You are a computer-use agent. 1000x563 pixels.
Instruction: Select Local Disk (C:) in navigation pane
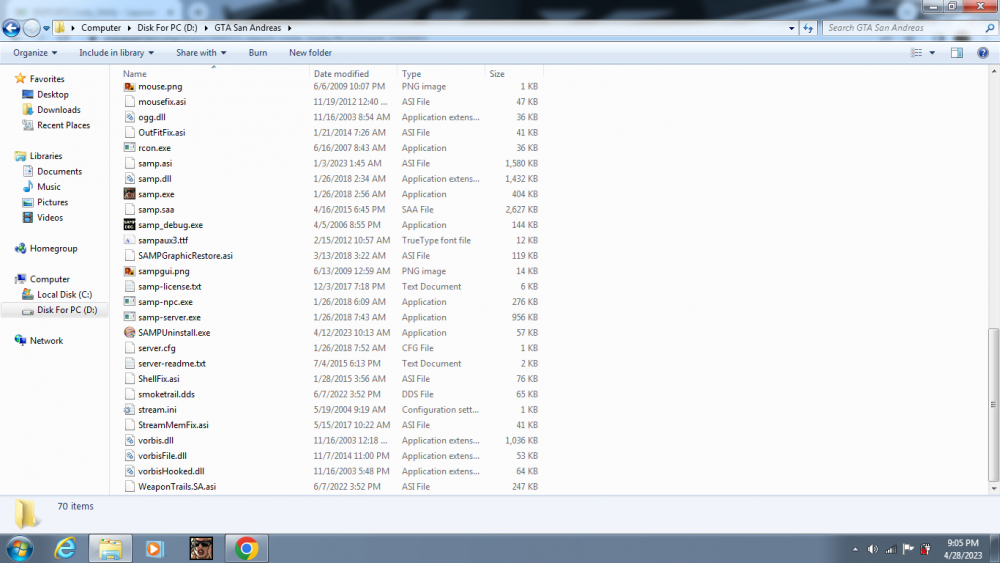tap(64, 295)
